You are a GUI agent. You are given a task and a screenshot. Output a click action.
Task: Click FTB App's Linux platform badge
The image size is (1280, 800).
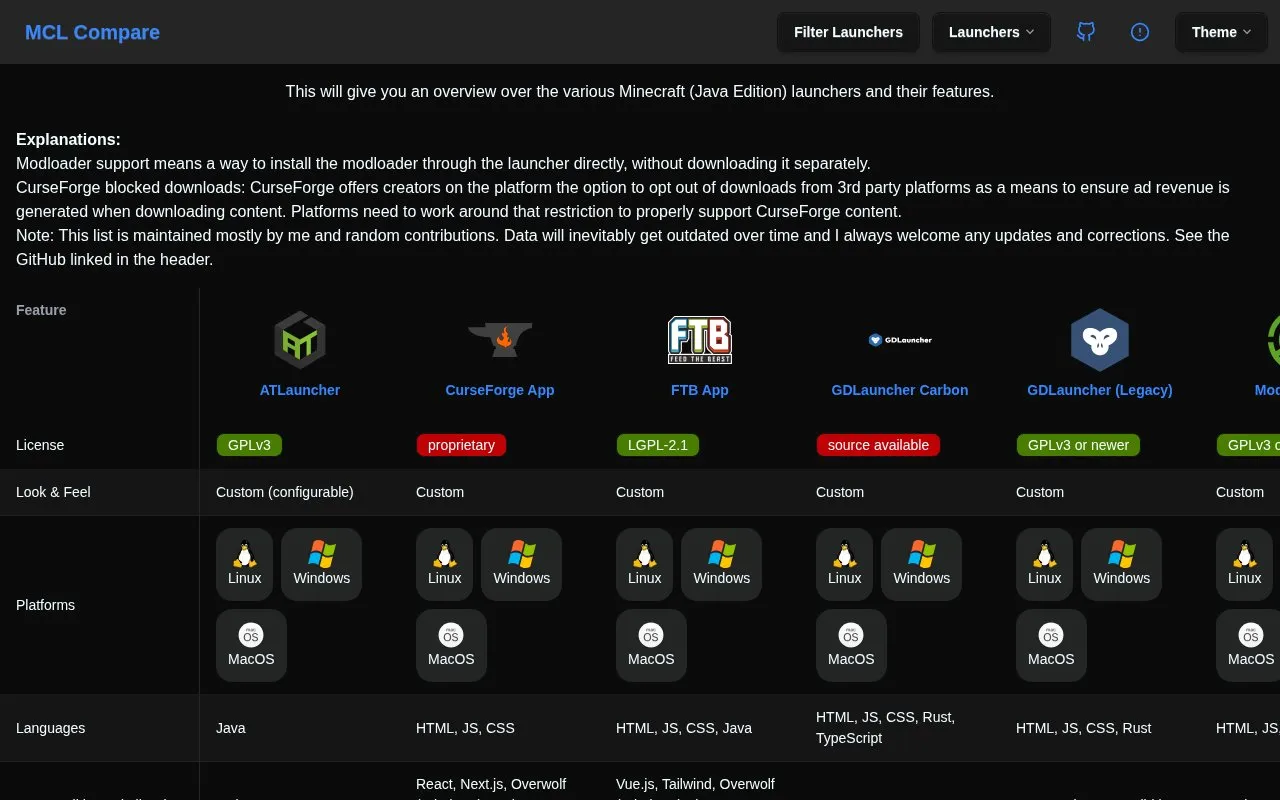pos(645,564)
